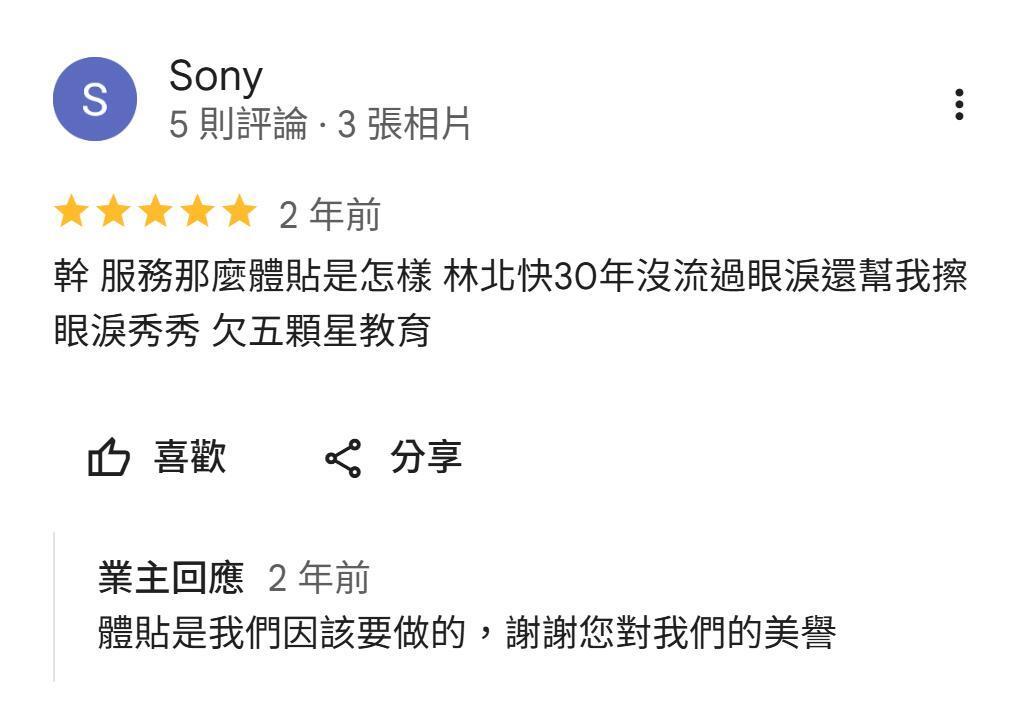Open reviewer Sony's profile name link
Screen dimensions: 1032x728
pyautogui.click(x=215, y=76)
